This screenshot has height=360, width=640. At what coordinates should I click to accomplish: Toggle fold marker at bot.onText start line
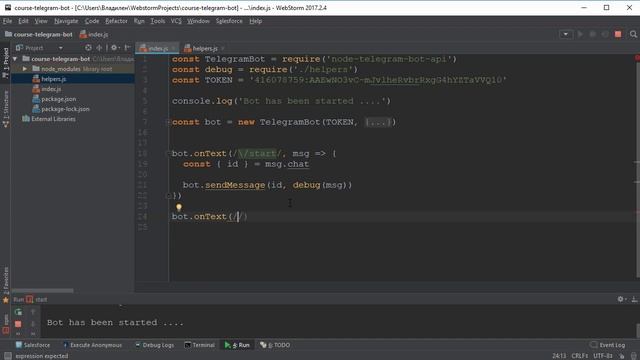coord(168,153)
